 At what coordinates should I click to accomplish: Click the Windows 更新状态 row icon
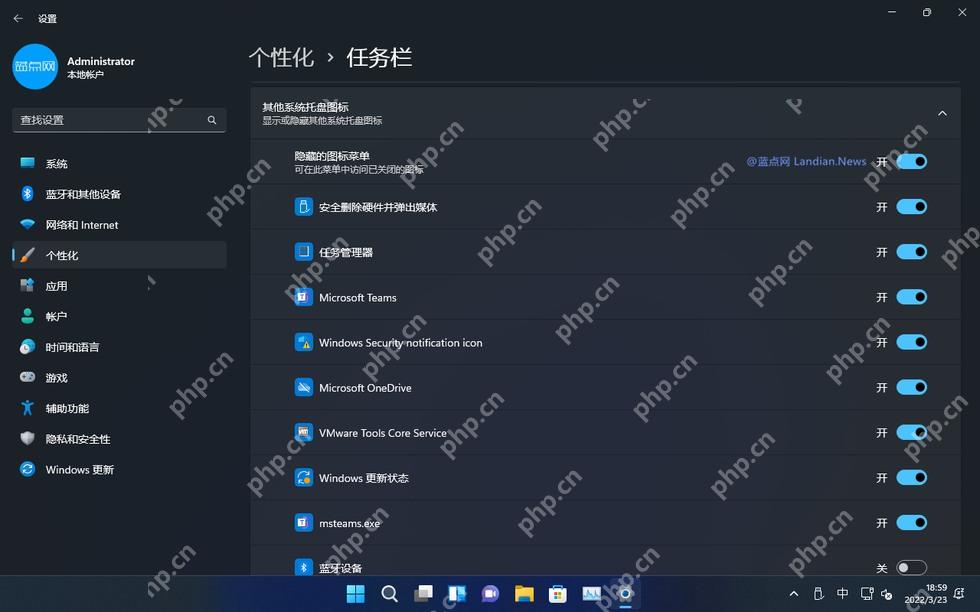point(303,478)
